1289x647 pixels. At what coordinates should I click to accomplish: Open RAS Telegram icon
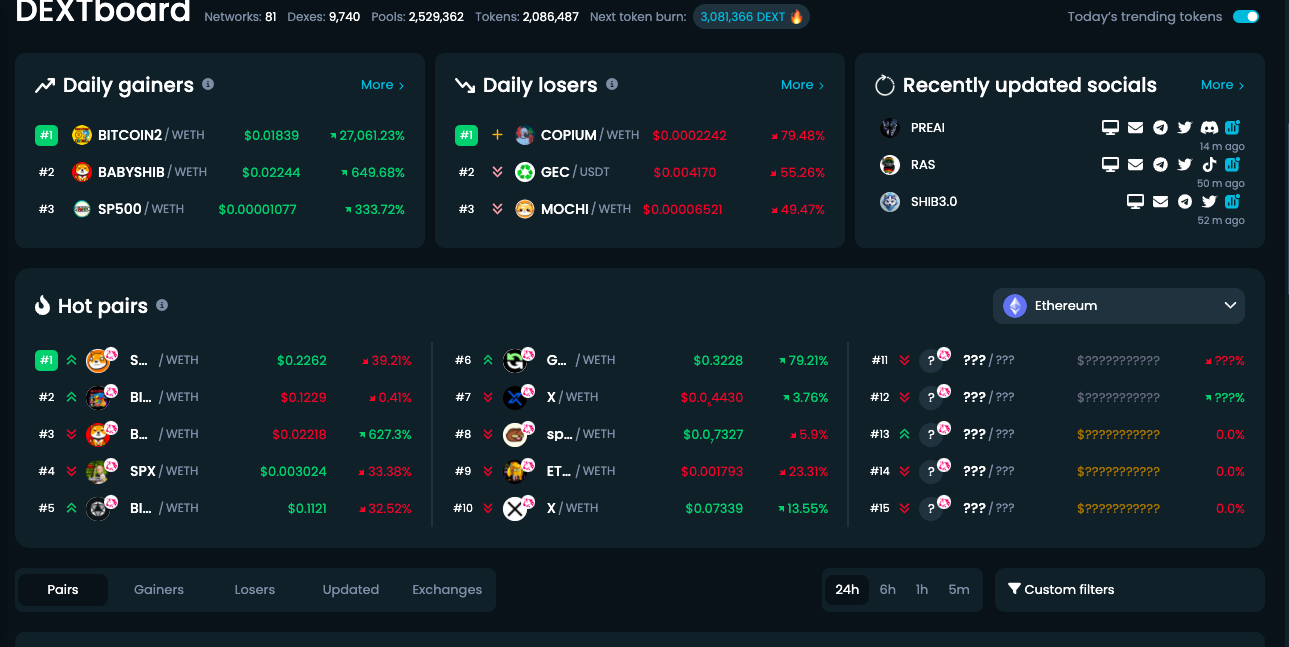point(1160,165)
